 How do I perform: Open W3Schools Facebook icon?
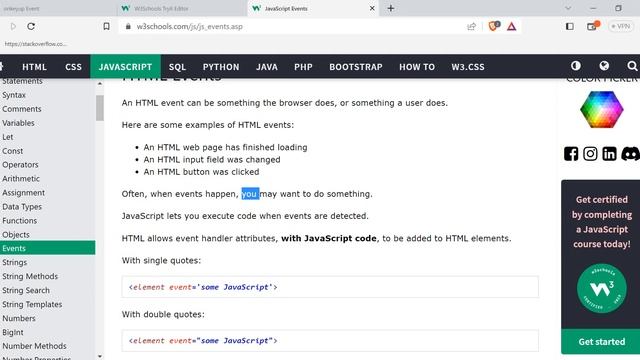pos(571,154)
